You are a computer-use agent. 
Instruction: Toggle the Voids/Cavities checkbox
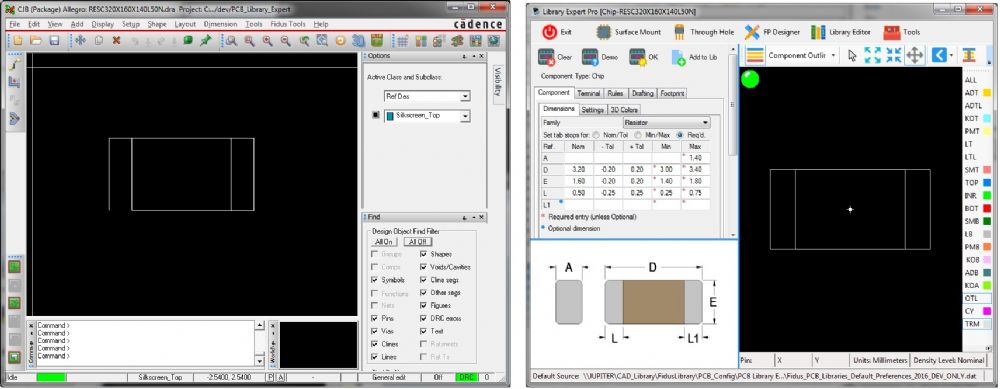(424, 267)
